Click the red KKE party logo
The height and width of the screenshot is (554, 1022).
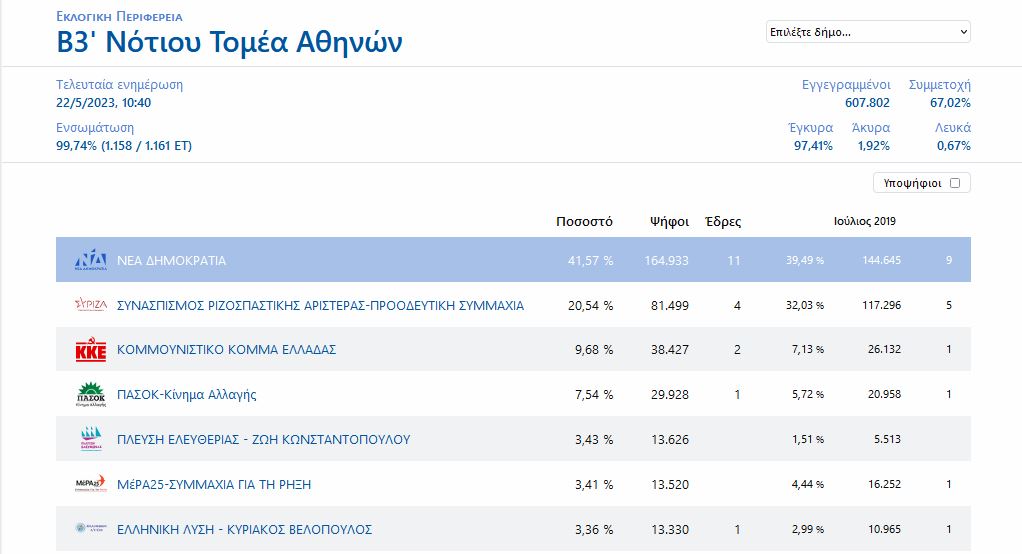point(90,350)
